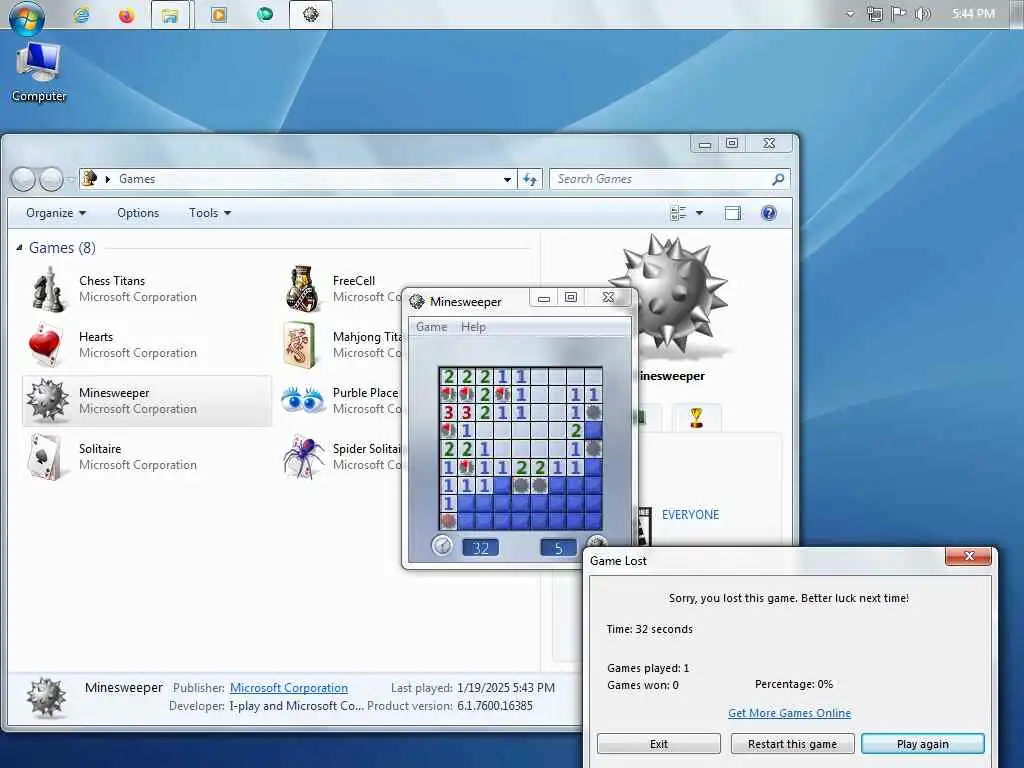Screen dimensions: 1024x768
Task: Open Firefox from the taskbar
Action: (x=126, y=15)
